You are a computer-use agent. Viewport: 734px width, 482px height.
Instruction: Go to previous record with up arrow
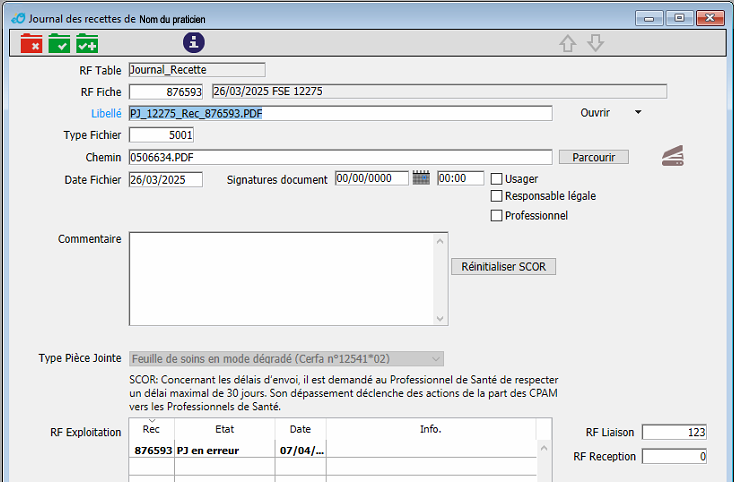[568, 43]
